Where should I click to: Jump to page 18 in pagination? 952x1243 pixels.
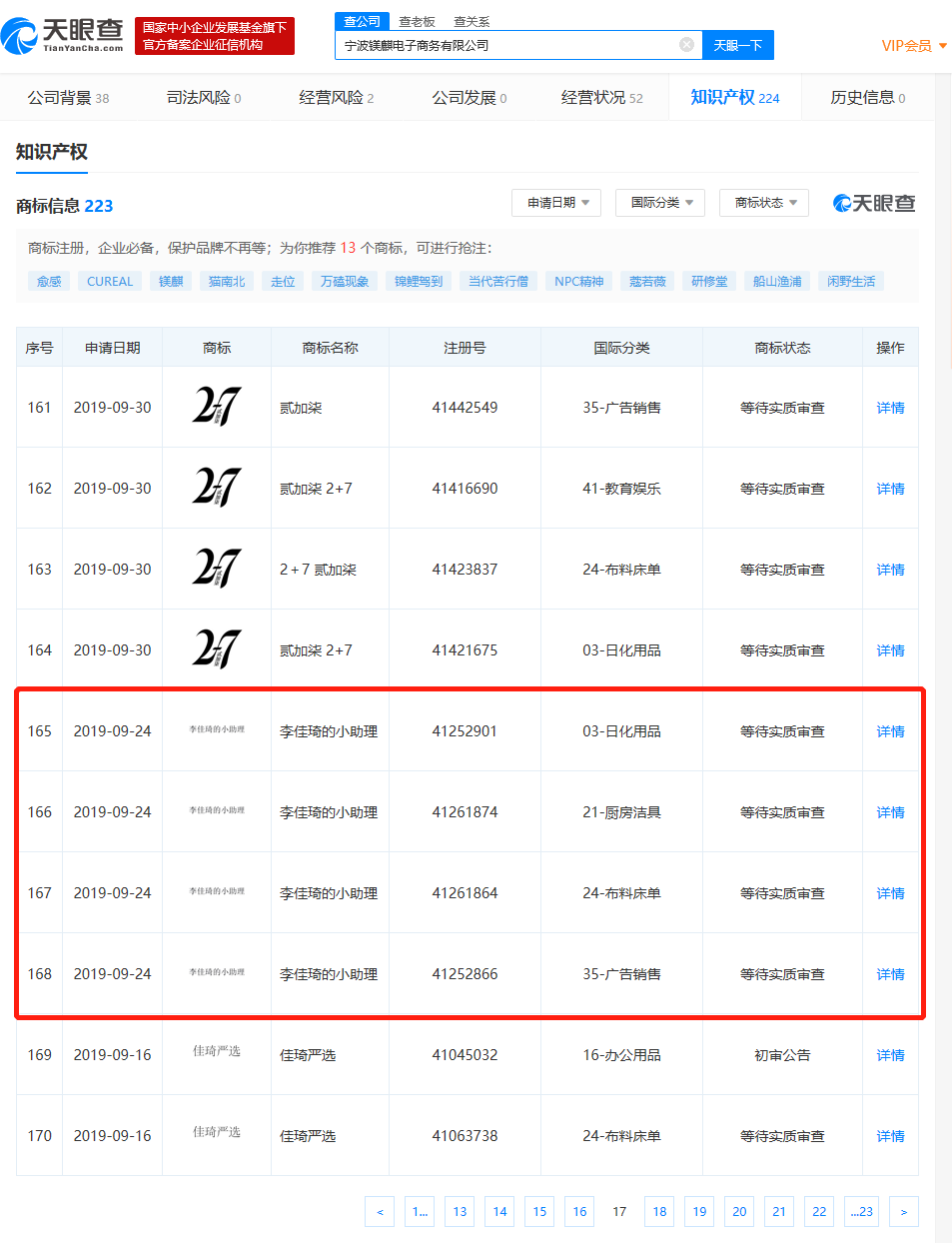[659, 1212]
